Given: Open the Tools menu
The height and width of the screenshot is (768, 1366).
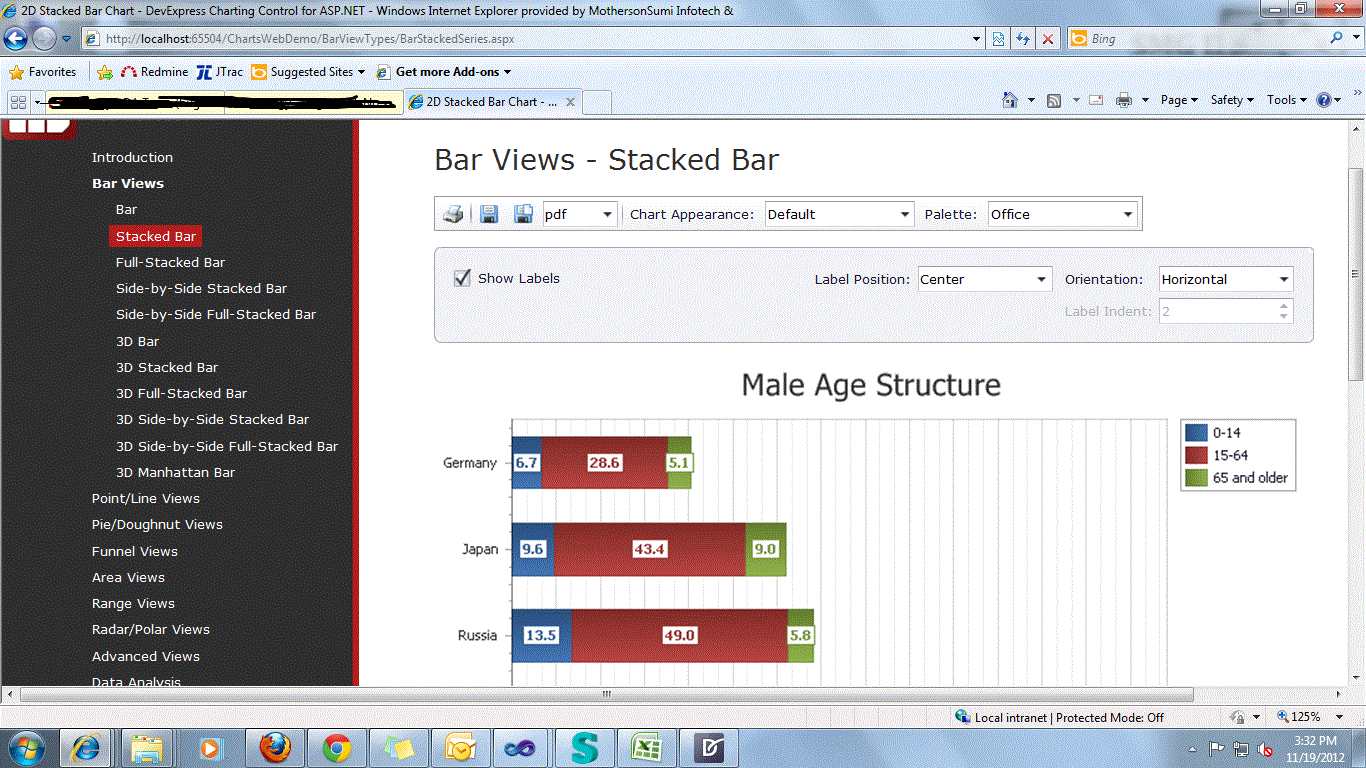Looking at the screenshot, I should [x=1283, y=100].
